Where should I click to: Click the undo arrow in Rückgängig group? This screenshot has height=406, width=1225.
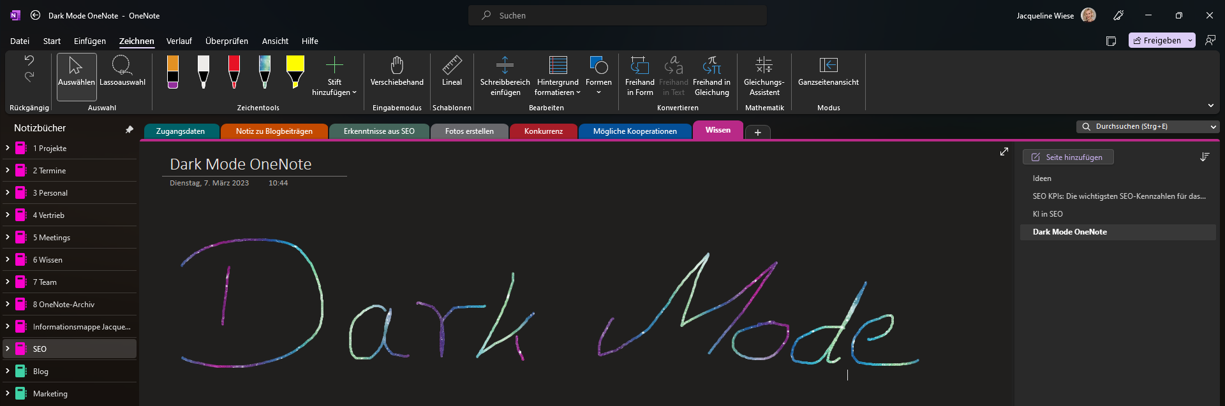click(x=29, y=61)
